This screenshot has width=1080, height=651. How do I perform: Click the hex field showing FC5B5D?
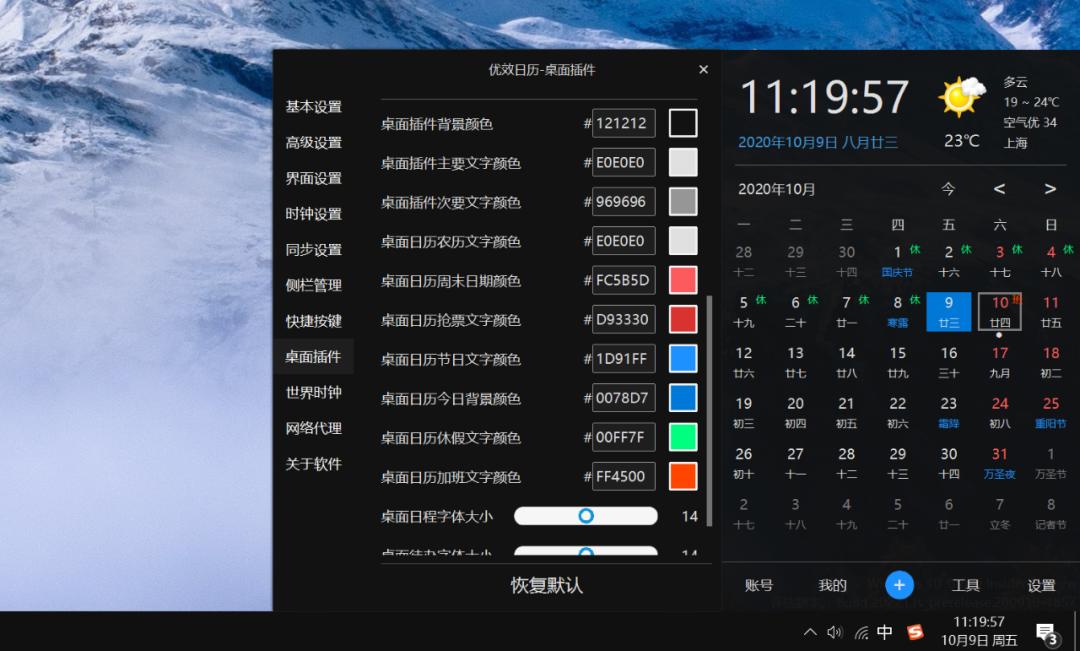click(x=623, y=280)
